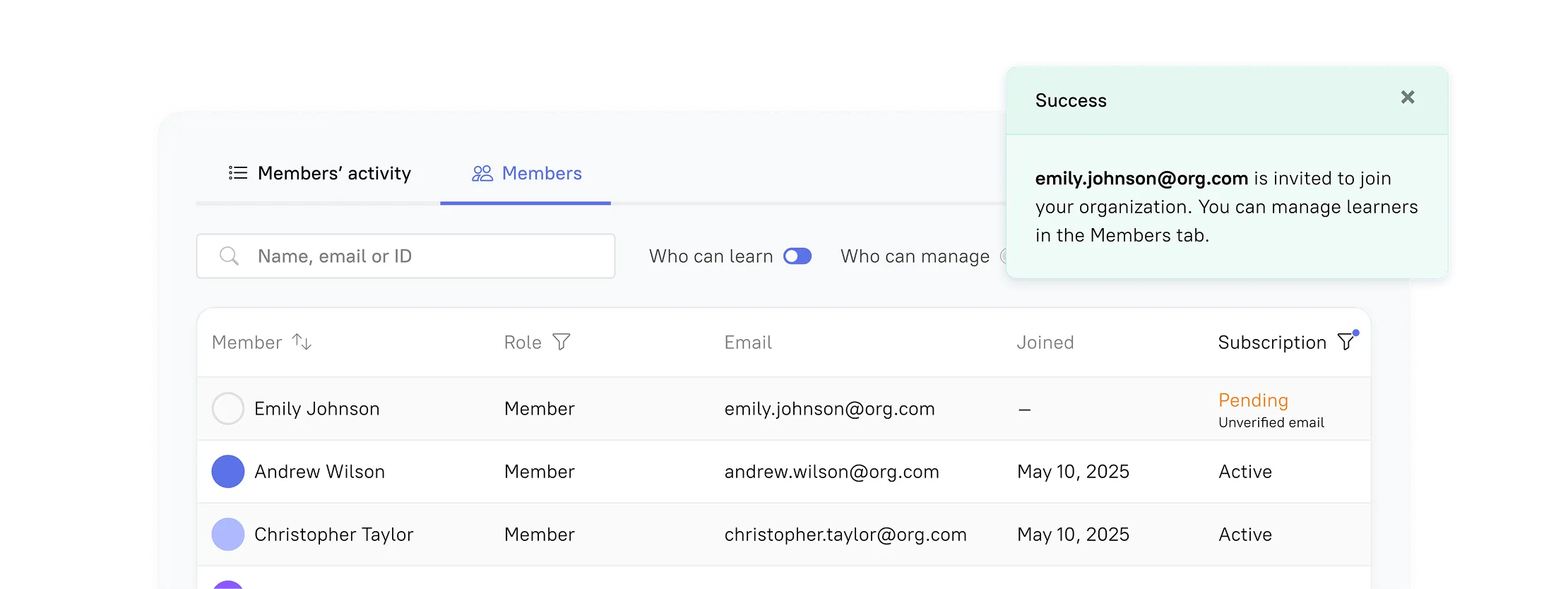
Task: Click the Success notification title
Action: click(1071, 100)
